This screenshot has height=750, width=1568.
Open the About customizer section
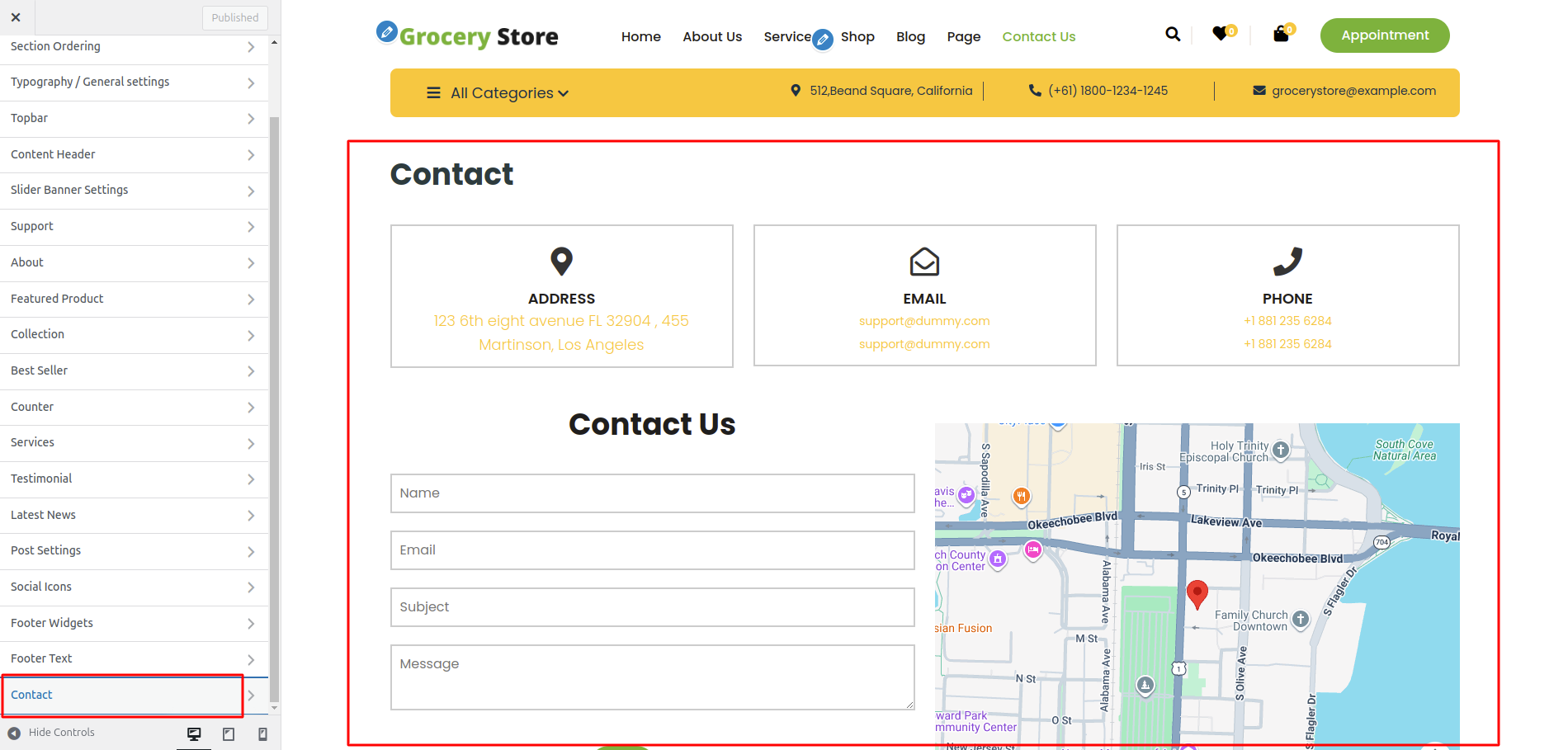pyautogui.click(x=135, y=263)
